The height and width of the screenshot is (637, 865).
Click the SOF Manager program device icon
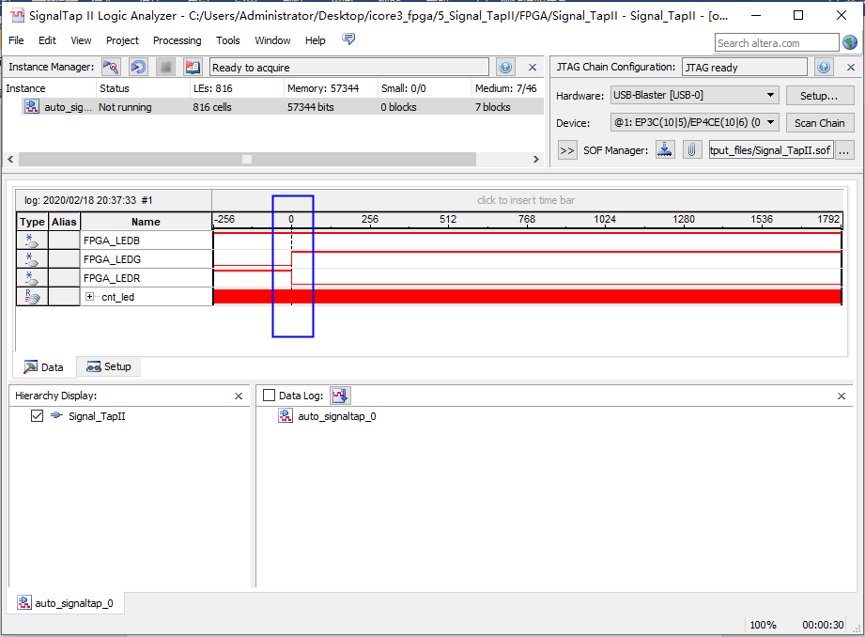point(666,150)
